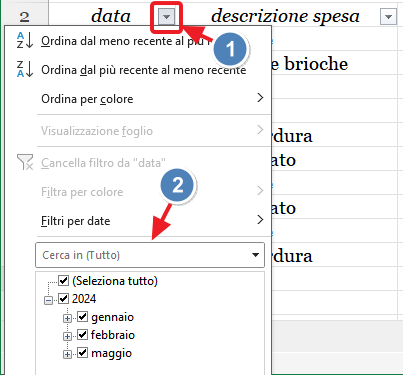The height and width of the screenshot is (375, 403).
Task: Expand the Ordina per colore chevron
Action: pos(260,98)
